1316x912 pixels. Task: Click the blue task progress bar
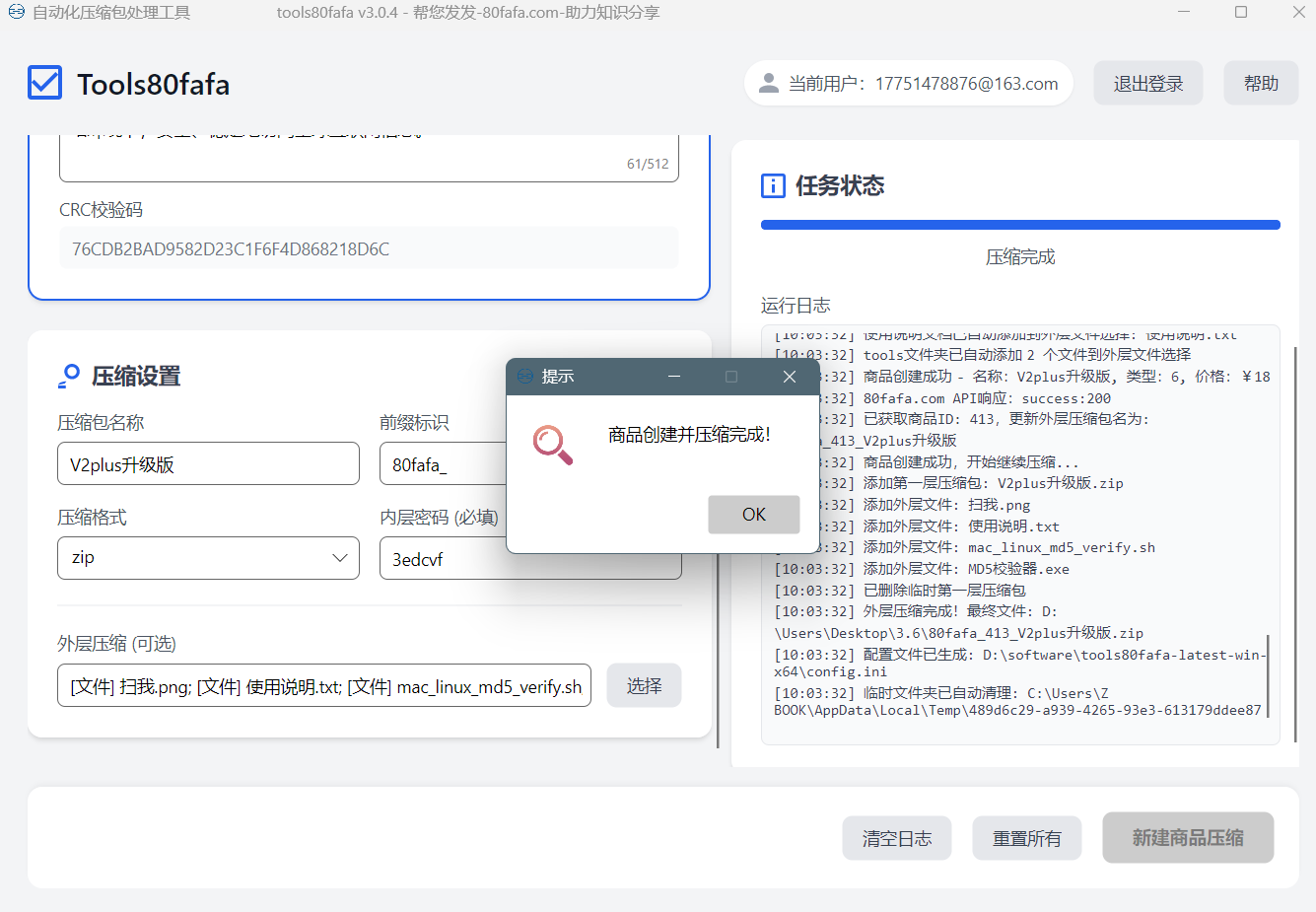tap(1019, 225)
